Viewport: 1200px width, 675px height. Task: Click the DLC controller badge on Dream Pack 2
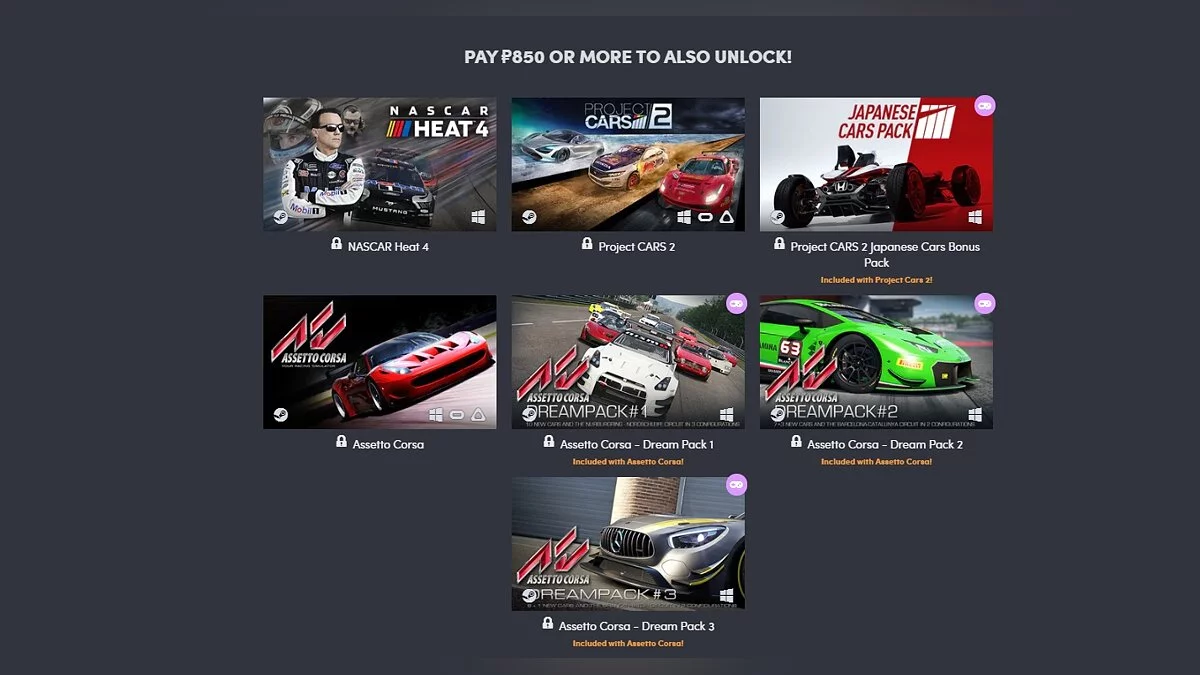tap(984, 303)
